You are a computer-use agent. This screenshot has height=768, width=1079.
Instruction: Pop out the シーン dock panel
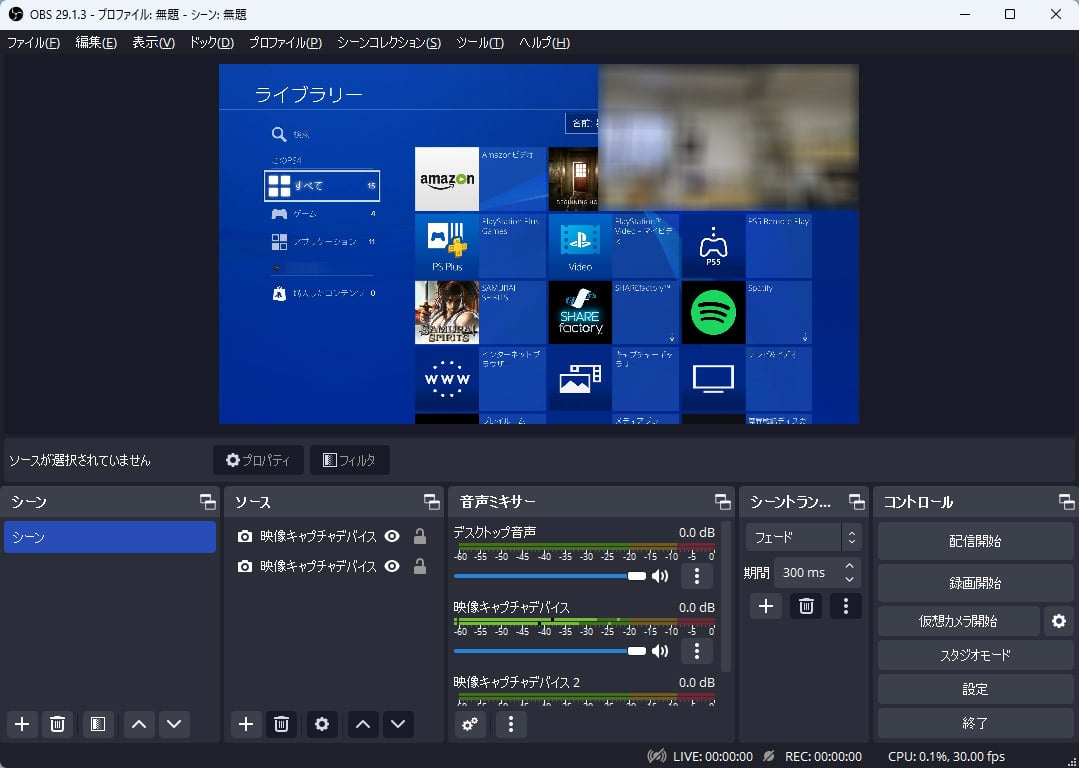[207, 502]
